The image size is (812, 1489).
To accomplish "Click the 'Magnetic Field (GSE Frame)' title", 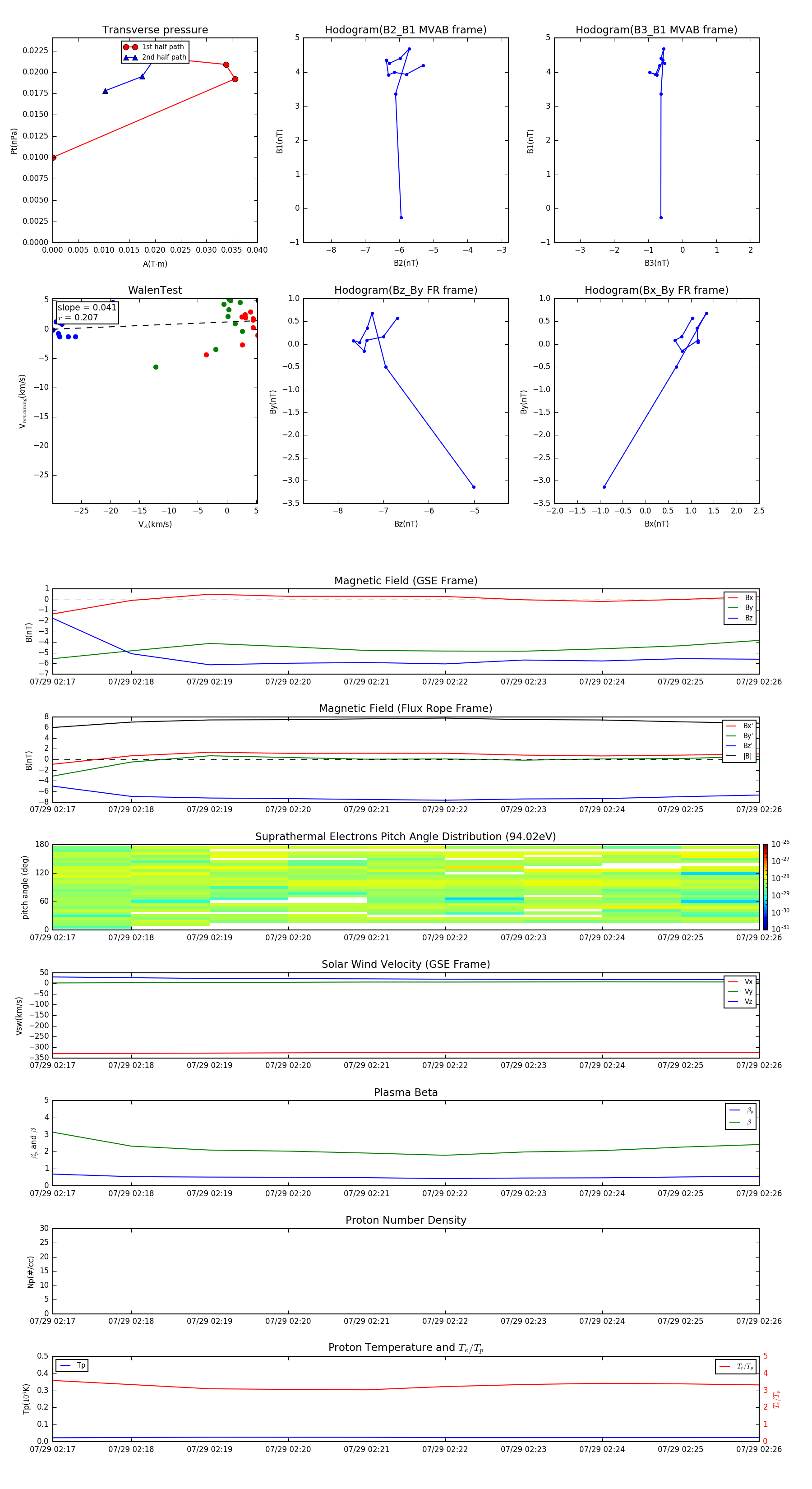I will 406,581.
